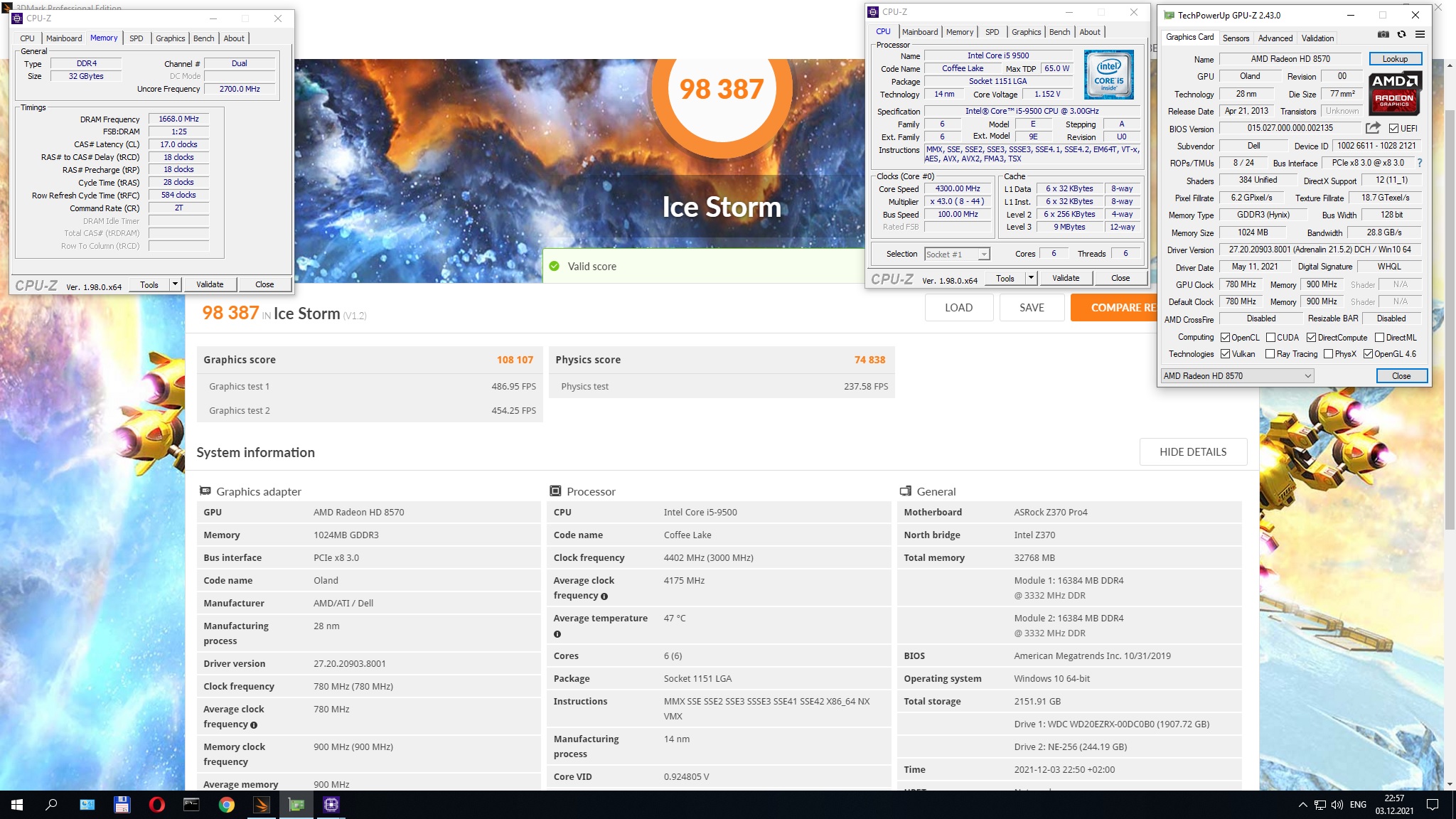
Task: Switch to the Advanced tab in GPU-Z
Action: pyautogui.click(x=1275, y=38)
